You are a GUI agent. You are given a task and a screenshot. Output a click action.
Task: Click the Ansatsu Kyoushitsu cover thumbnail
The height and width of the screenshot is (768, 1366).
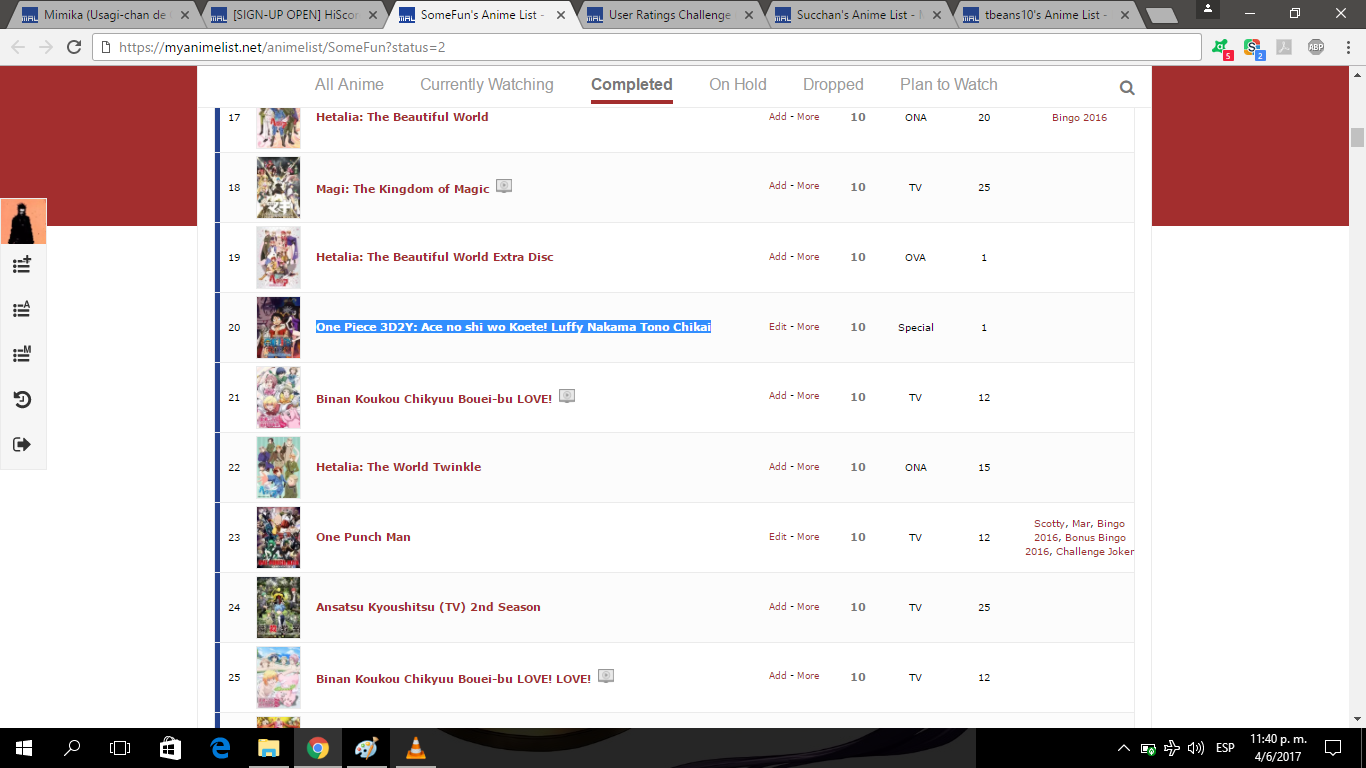278,607
